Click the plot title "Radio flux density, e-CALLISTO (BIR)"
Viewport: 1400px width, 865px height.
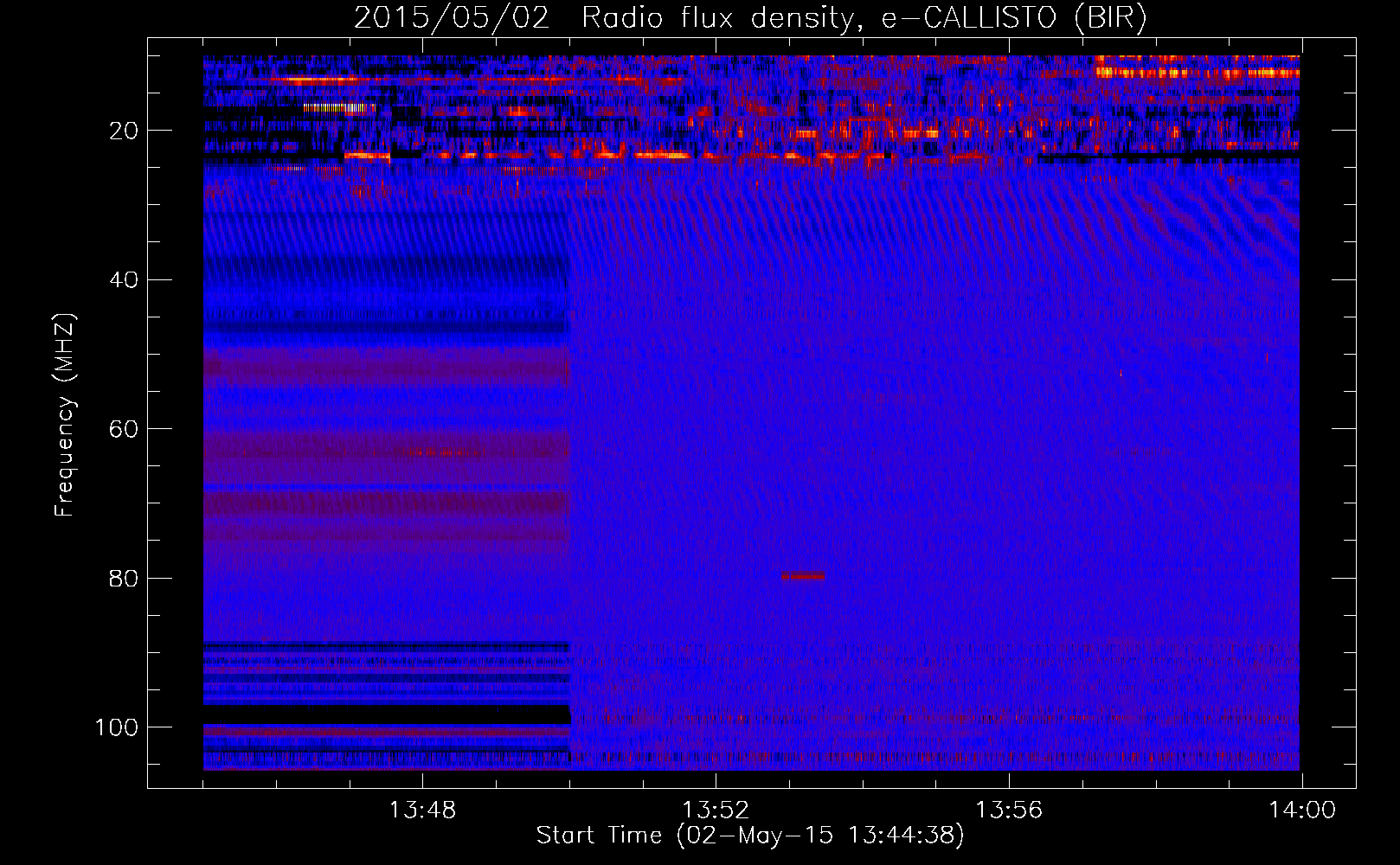click(864, 17)
